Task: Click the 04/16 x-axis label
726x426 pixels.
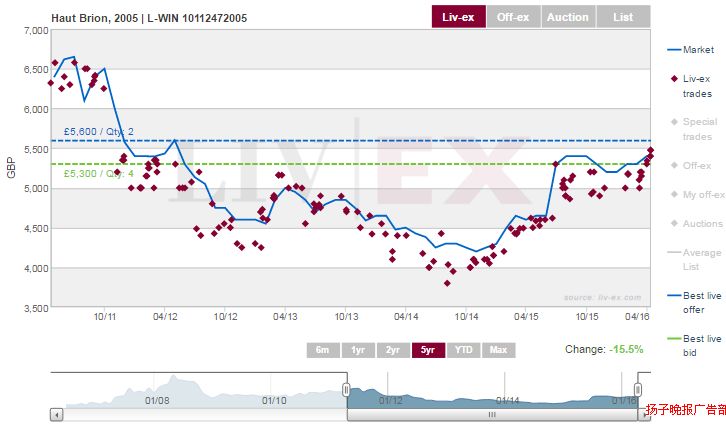Action: tap(637, 317)
